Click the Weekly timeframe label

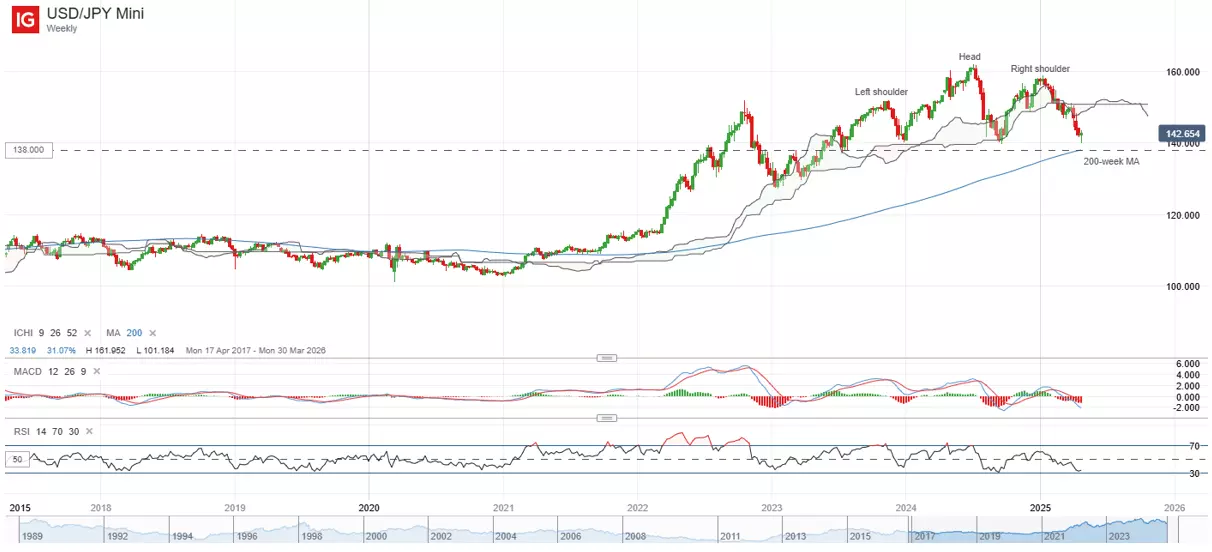pos(62,29)
